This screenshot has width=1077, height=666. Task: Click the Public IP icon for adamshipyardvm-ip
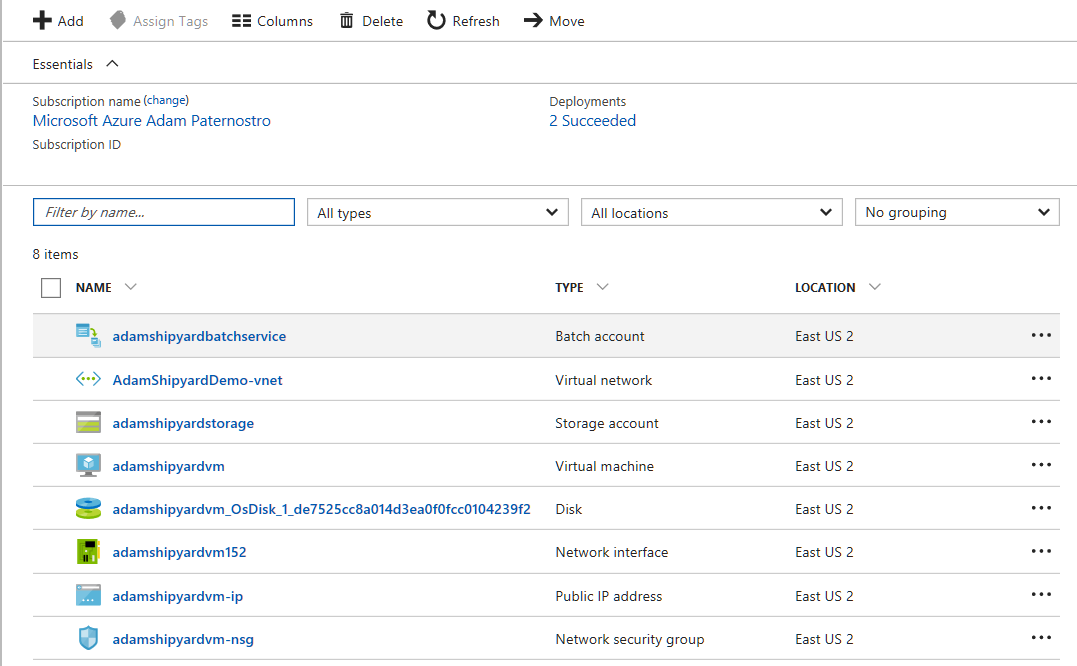click(88, 595)
